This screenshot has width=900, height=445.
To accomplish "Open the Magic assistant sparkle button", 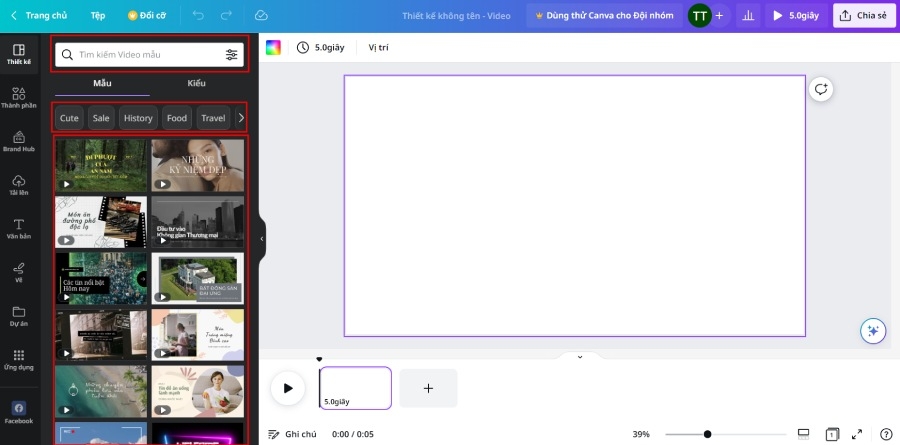I will [873, 331].
